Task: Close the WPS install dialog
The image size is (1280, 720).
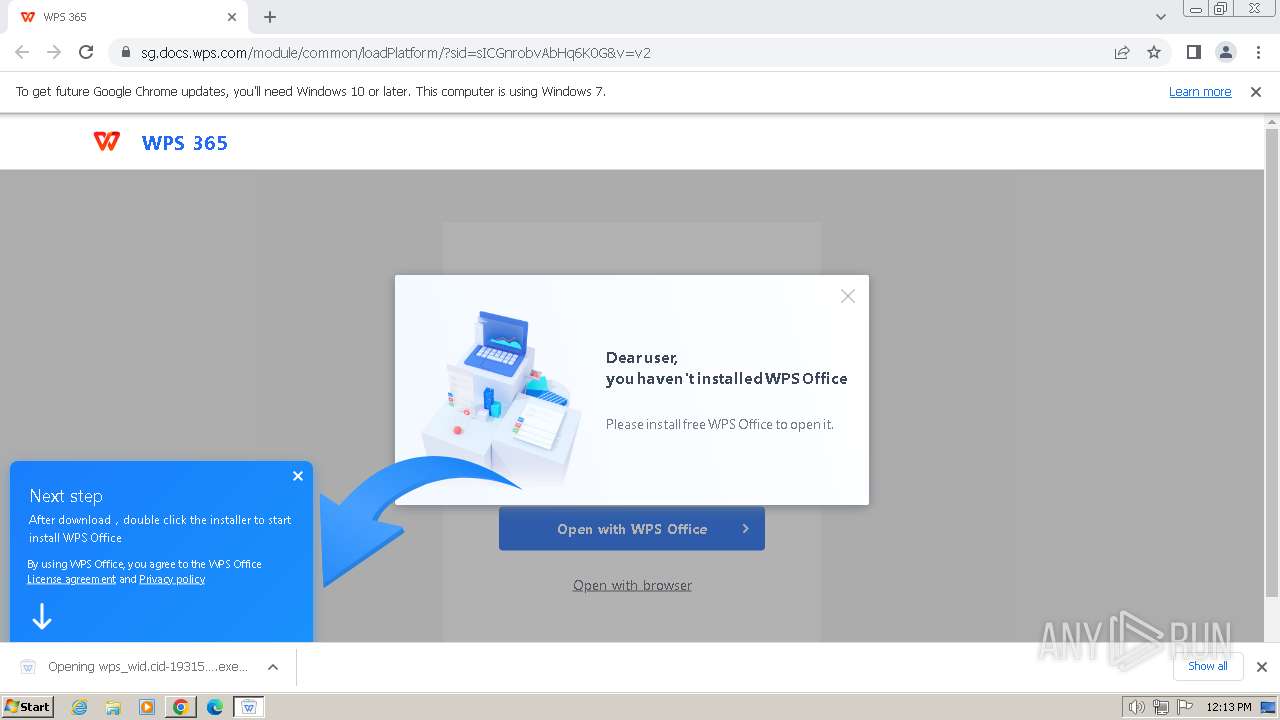Action: [848, 296]
